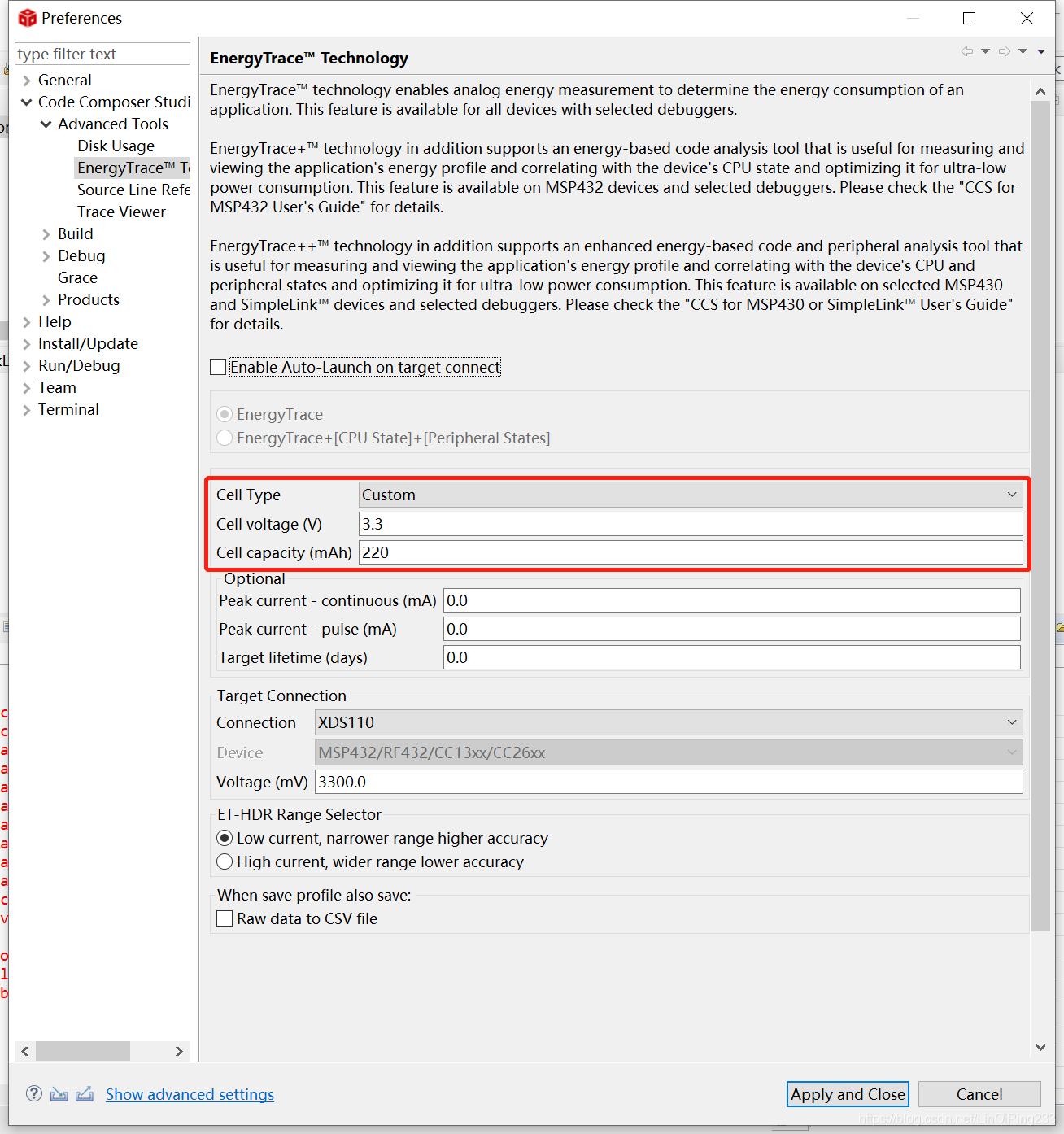Open the preference page view menu arrow
Screen dimensions: 1064x1134
(x=1041, y=51)
